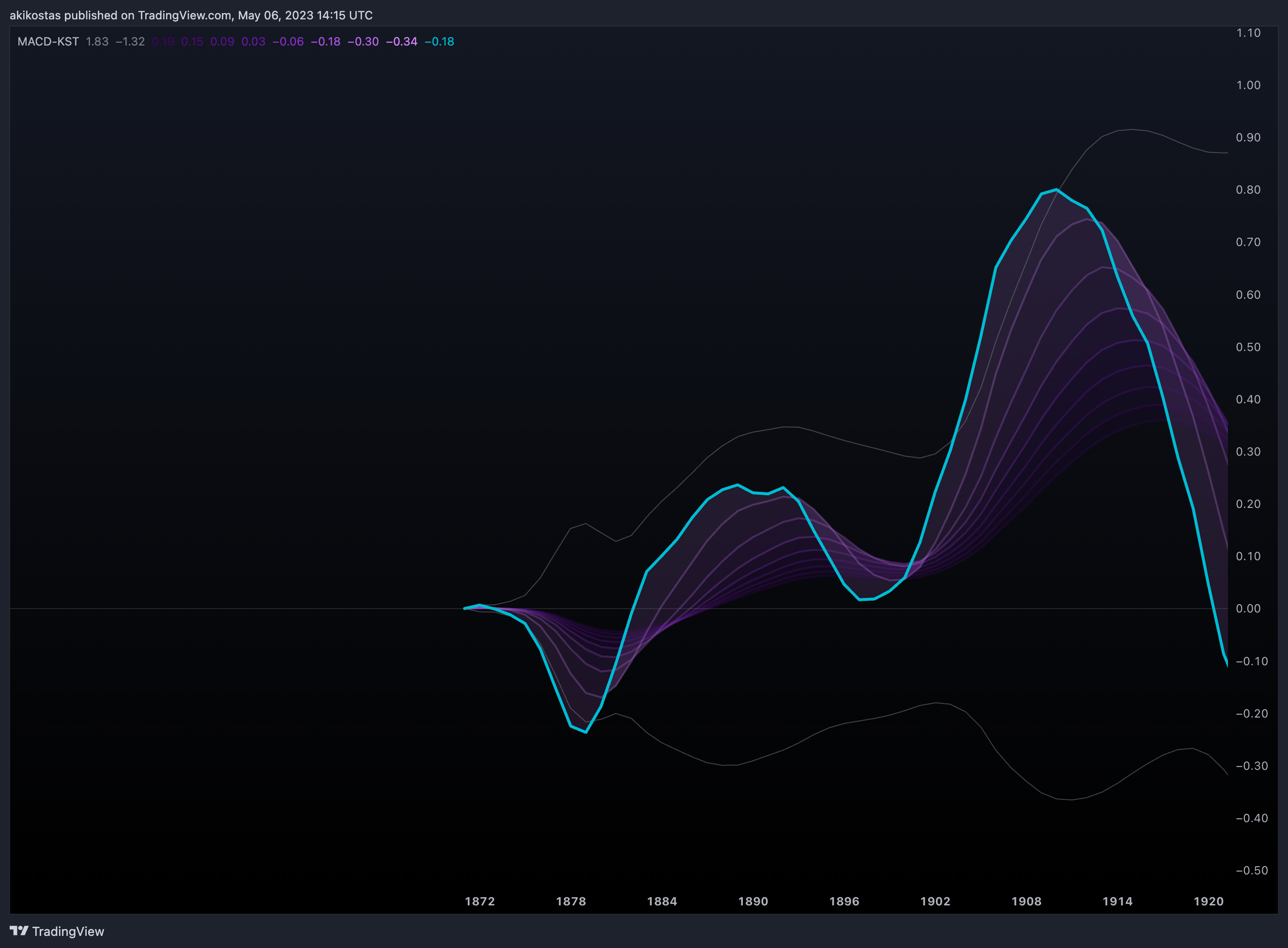Click the 1.10 price scale label
The image size is (1288, 948).
click(x=1248, y=33)
